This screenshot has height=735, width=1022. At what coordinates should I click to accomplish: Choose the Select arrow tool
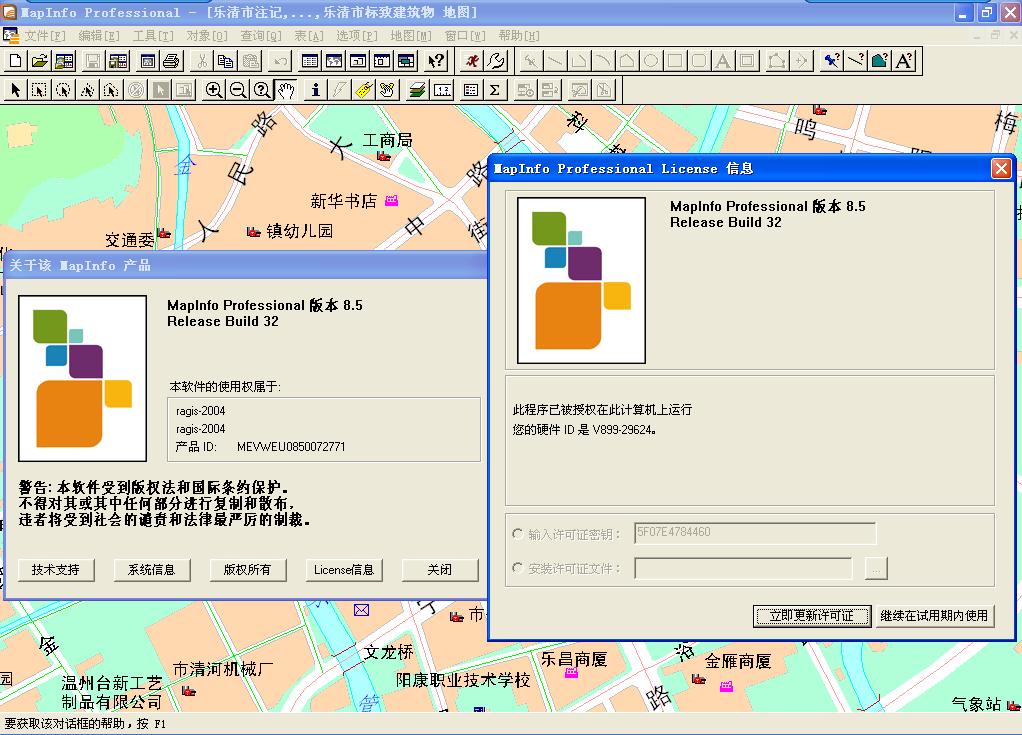15,90
